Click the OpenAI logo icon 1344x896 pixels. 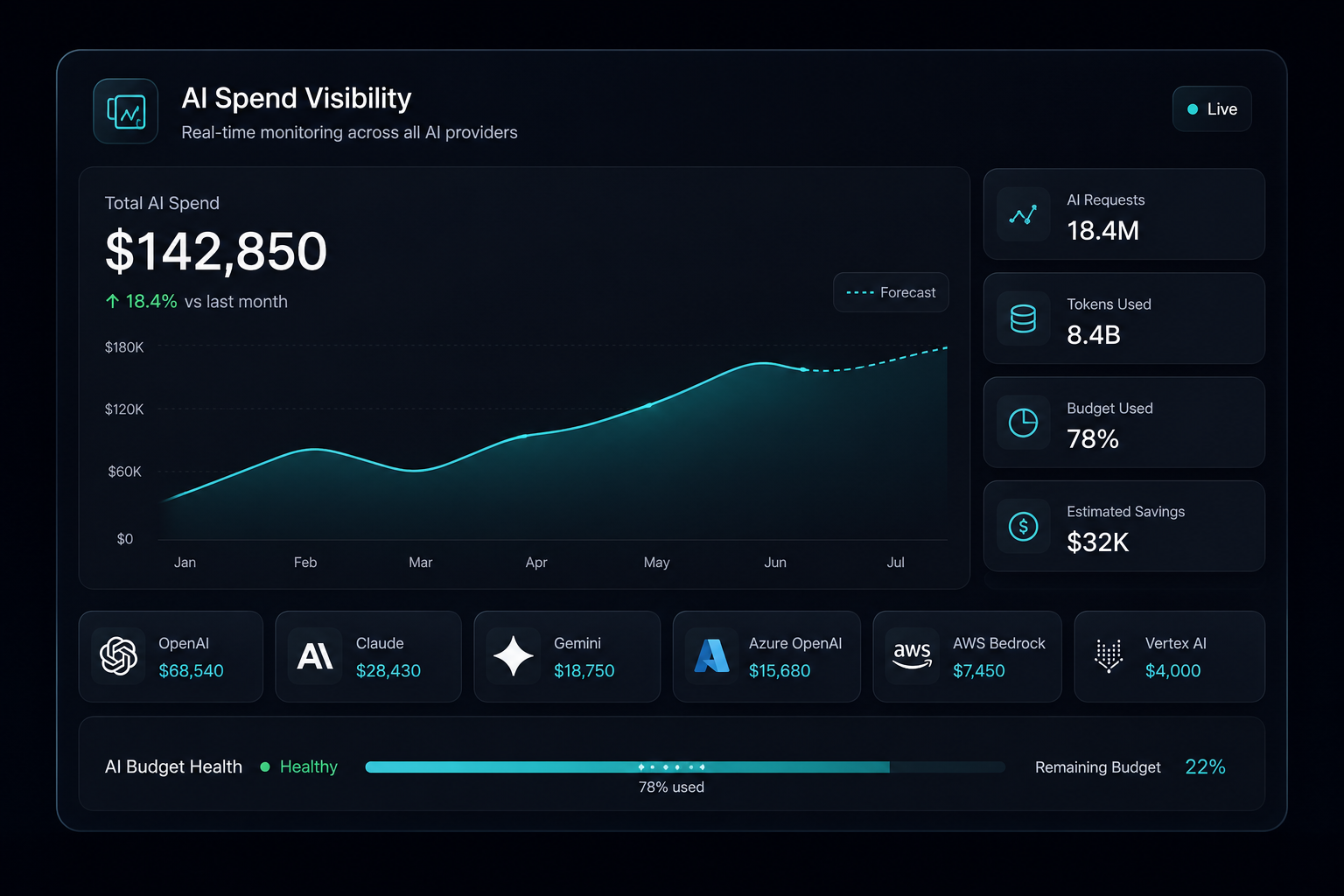[x=118, y=656]
